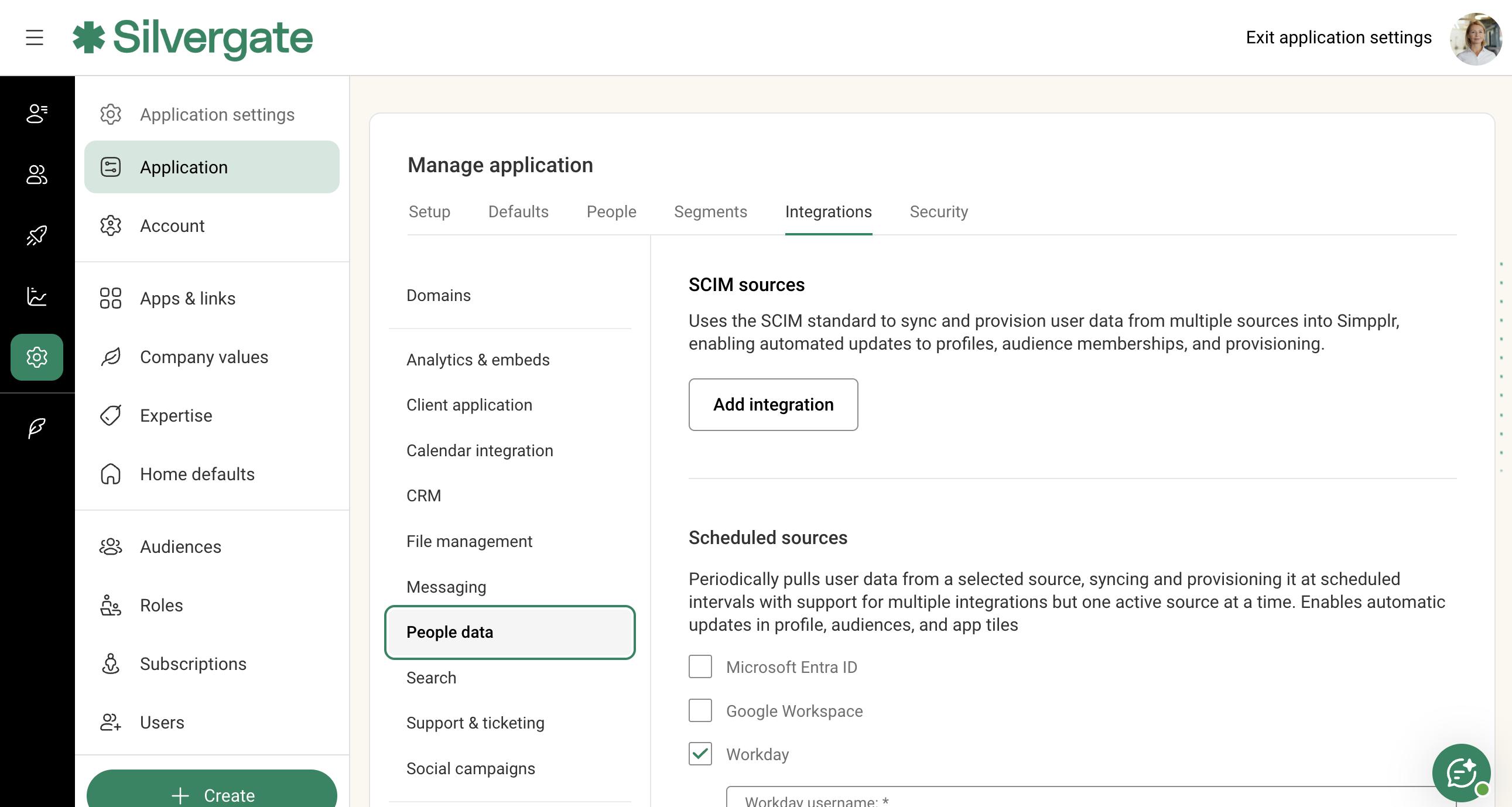This screenshot has width=1512, height=807.
Task: Click the user avatar photo
Action: tap(1475, 39)
